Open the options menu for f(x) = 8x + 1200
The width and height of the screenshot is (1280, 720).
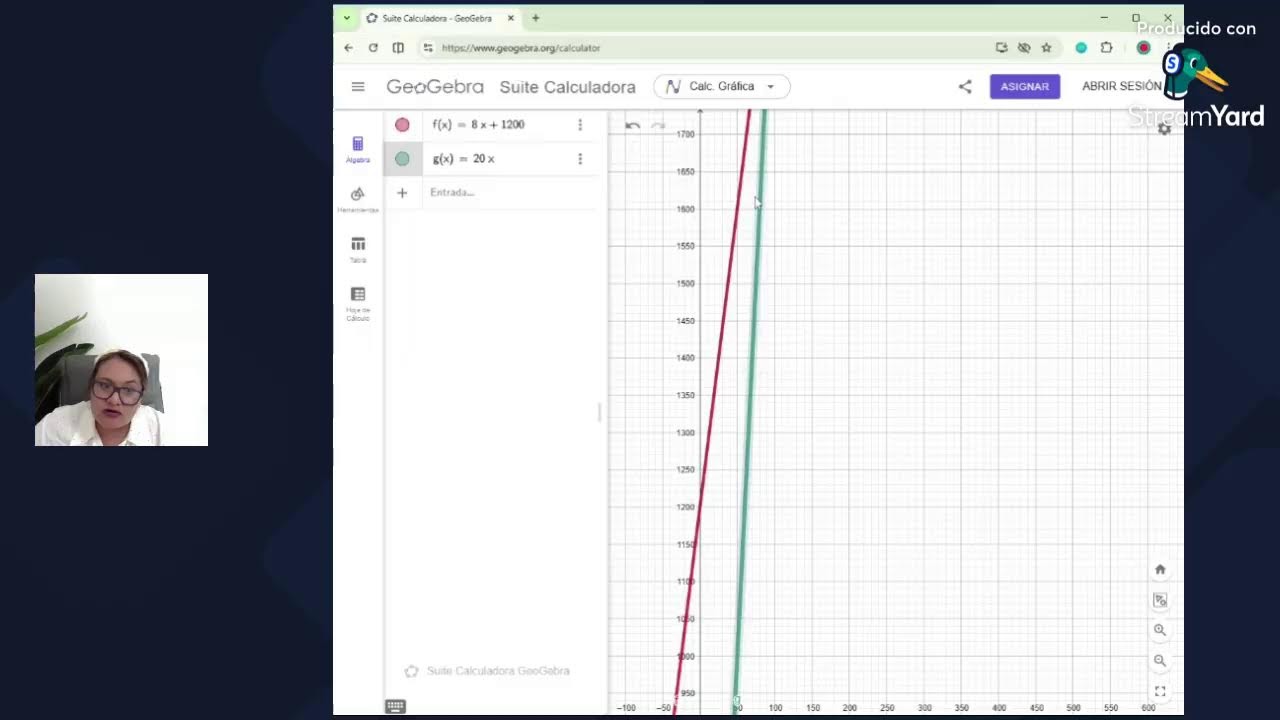coord(580,125)
